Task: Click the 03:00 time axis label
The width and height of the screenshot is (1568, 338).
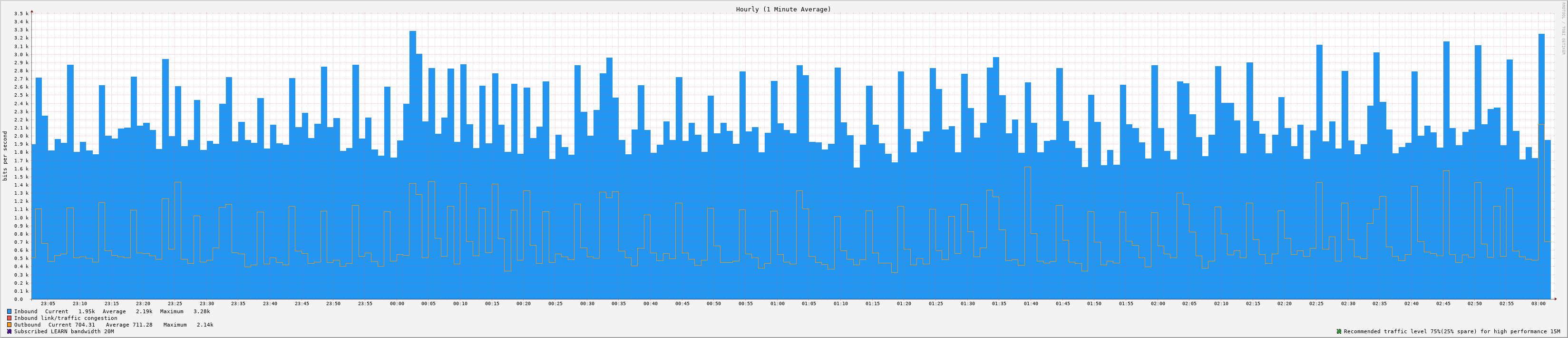Action: [1538, 303]
